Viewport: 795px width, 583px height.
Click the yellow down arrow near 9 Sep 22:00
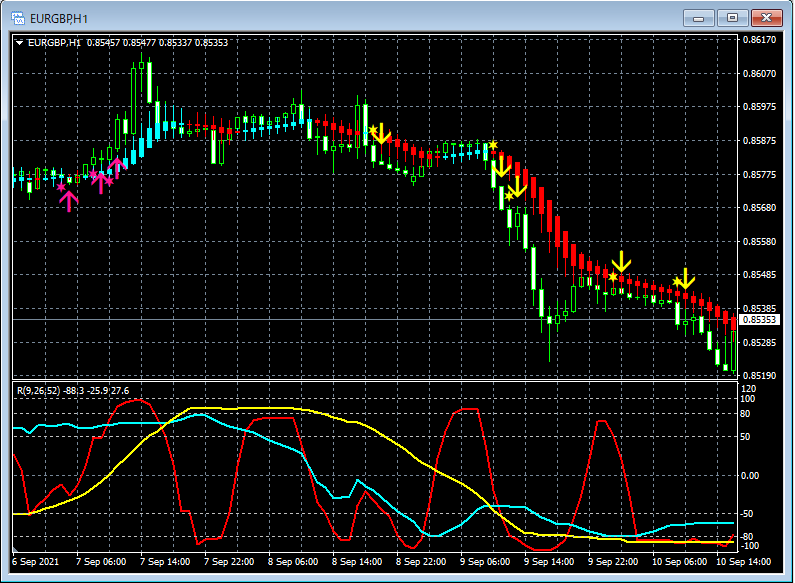[621, 262]
